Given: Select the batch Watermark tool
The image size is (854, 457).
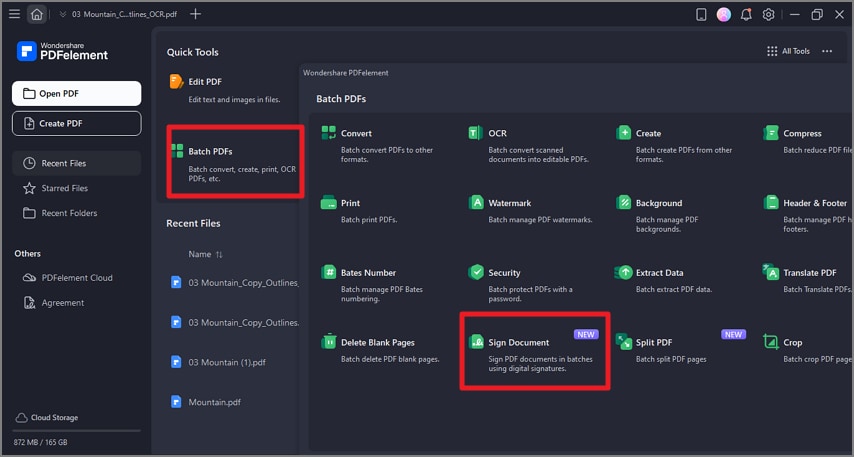Looking at the screenshot, I should (x=509, y=203).
